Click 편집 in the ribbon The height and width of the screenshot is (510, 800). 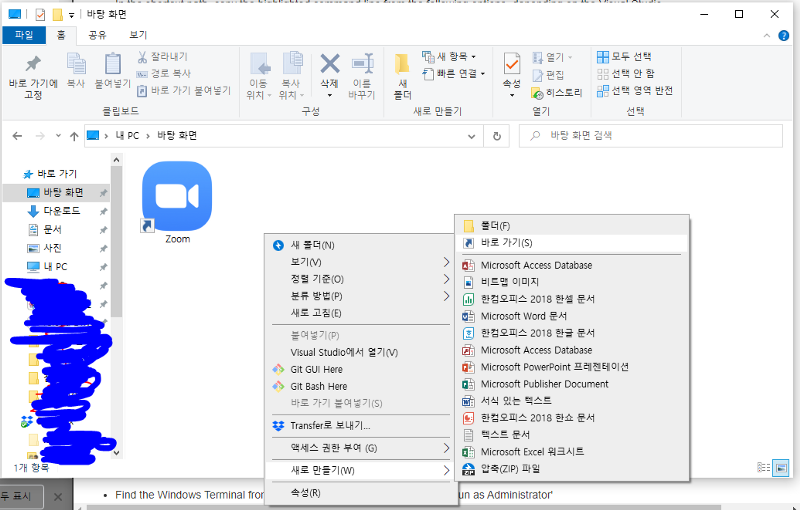(x=548, y=75)
